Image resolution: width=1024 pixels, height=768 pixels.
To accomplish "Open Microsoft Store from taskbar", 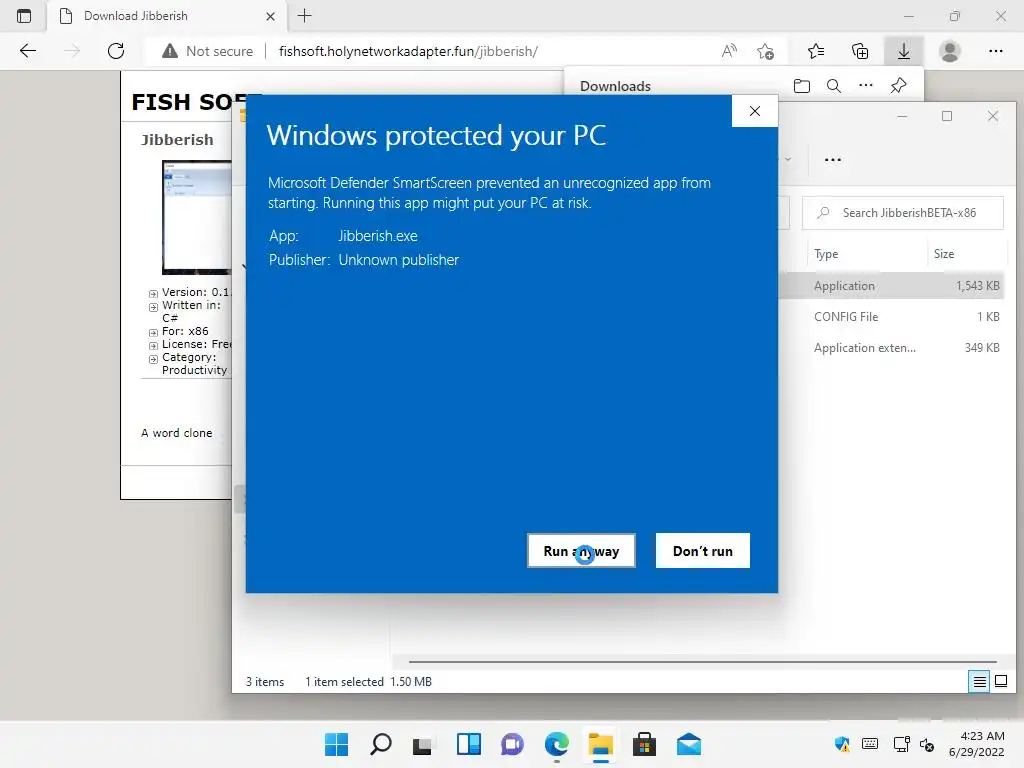I will [x=645, y=744].
